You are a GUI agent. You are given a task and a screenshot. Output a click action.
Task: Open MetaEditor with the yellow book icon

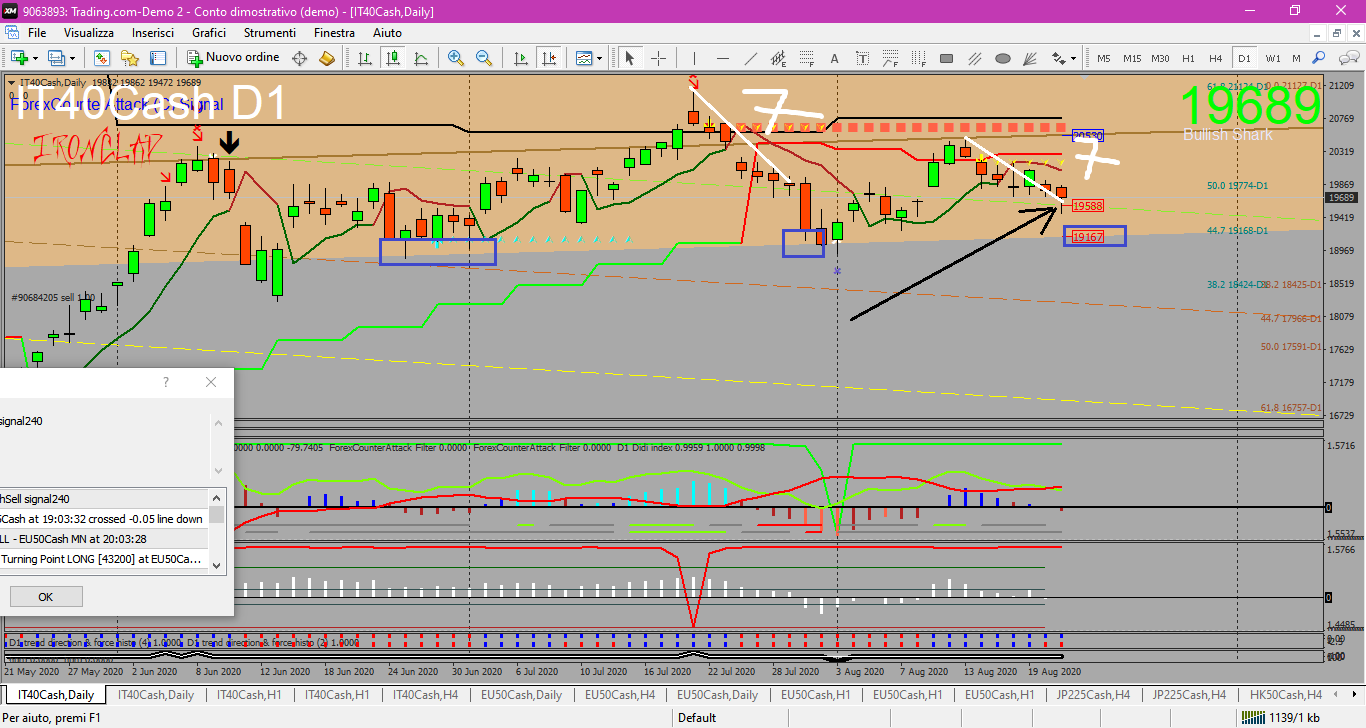pos(327,58)
